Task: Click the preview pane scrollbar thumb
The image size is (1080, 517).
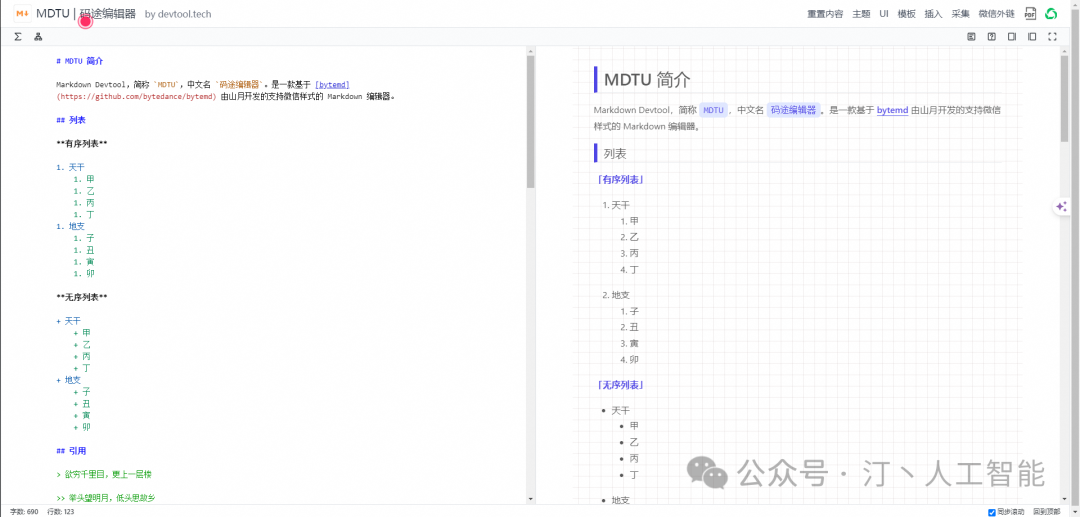Action: point(1065,97)
